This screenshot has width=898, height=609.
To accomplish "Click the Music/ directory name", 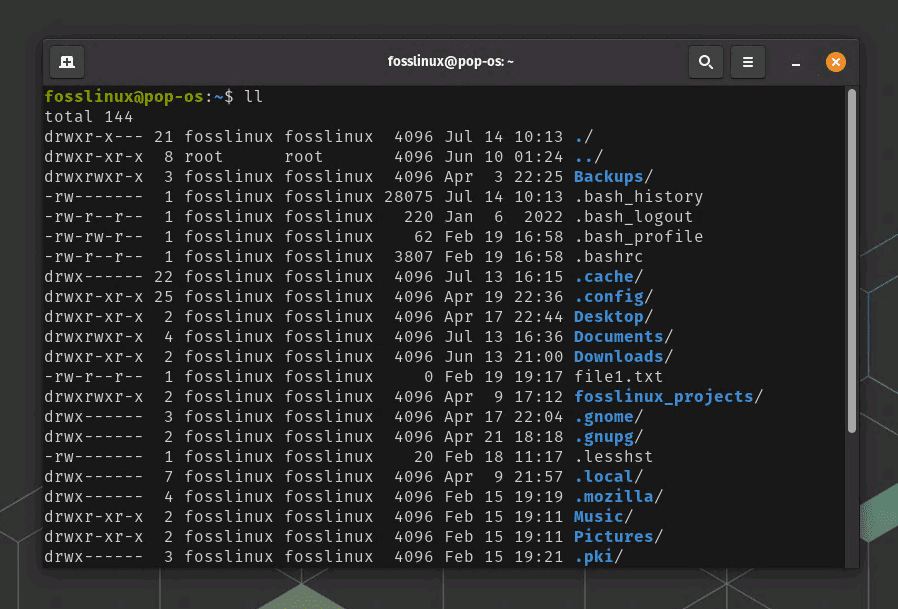I will click(604, 516).
